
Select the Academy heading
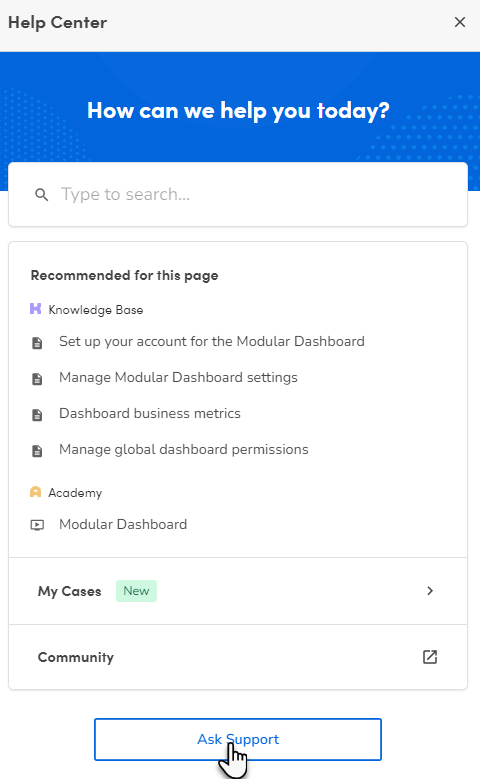[x=75, y=493]
